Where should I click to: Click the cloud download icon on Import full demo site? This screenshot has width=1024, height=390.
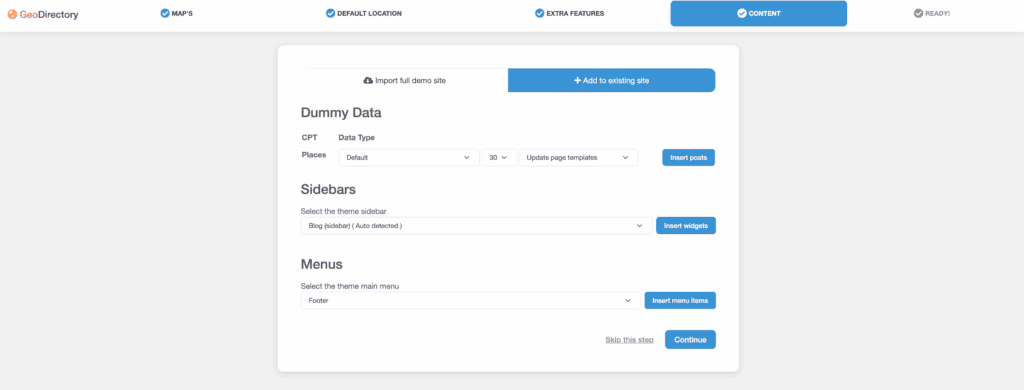368,80
